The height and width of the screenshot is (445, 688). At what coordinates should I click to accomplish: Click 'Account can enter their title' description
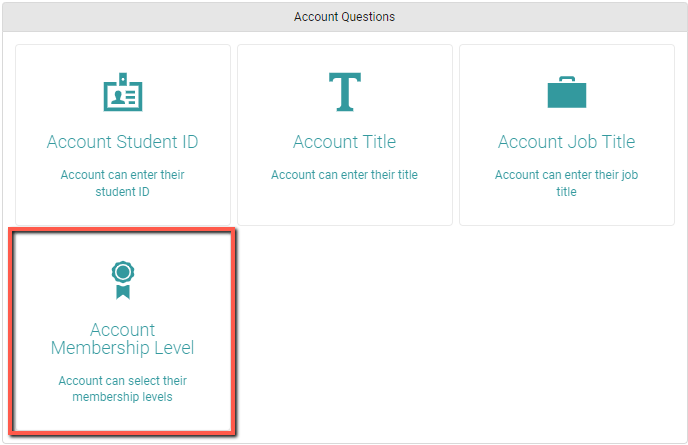(x=344, y=175)
